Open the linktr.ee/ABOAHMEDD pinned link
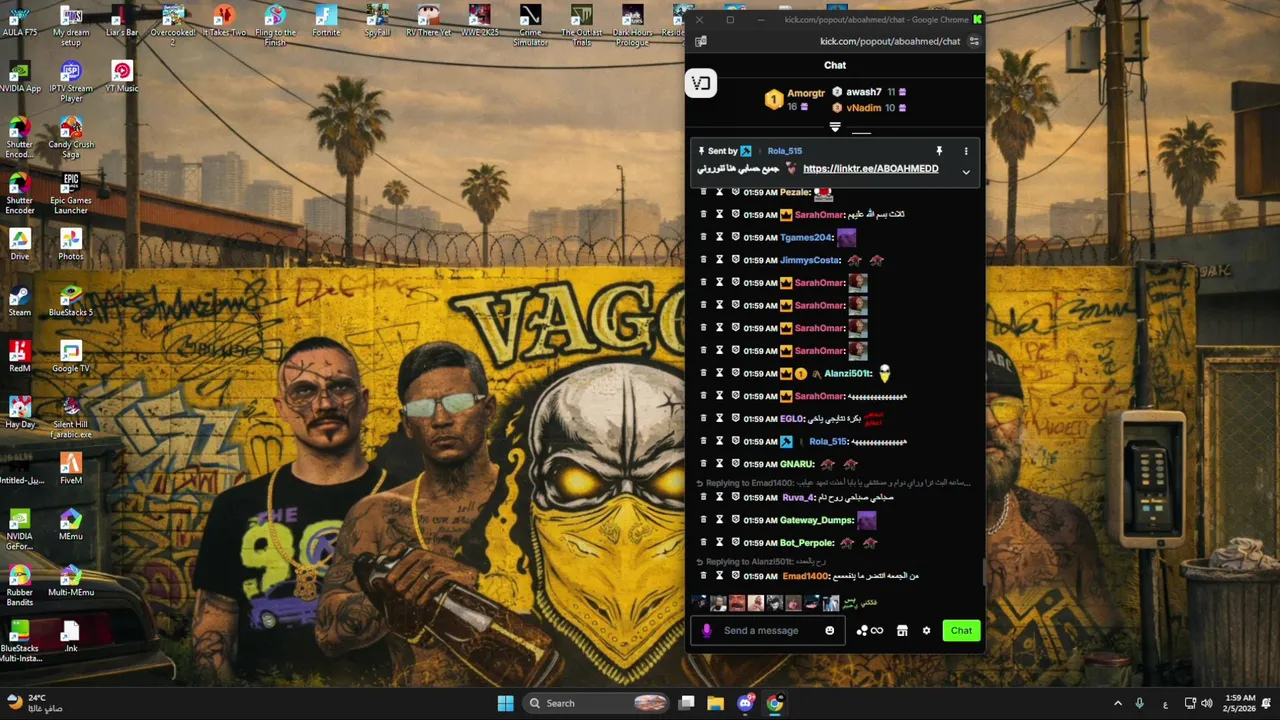 pos(870,169)
